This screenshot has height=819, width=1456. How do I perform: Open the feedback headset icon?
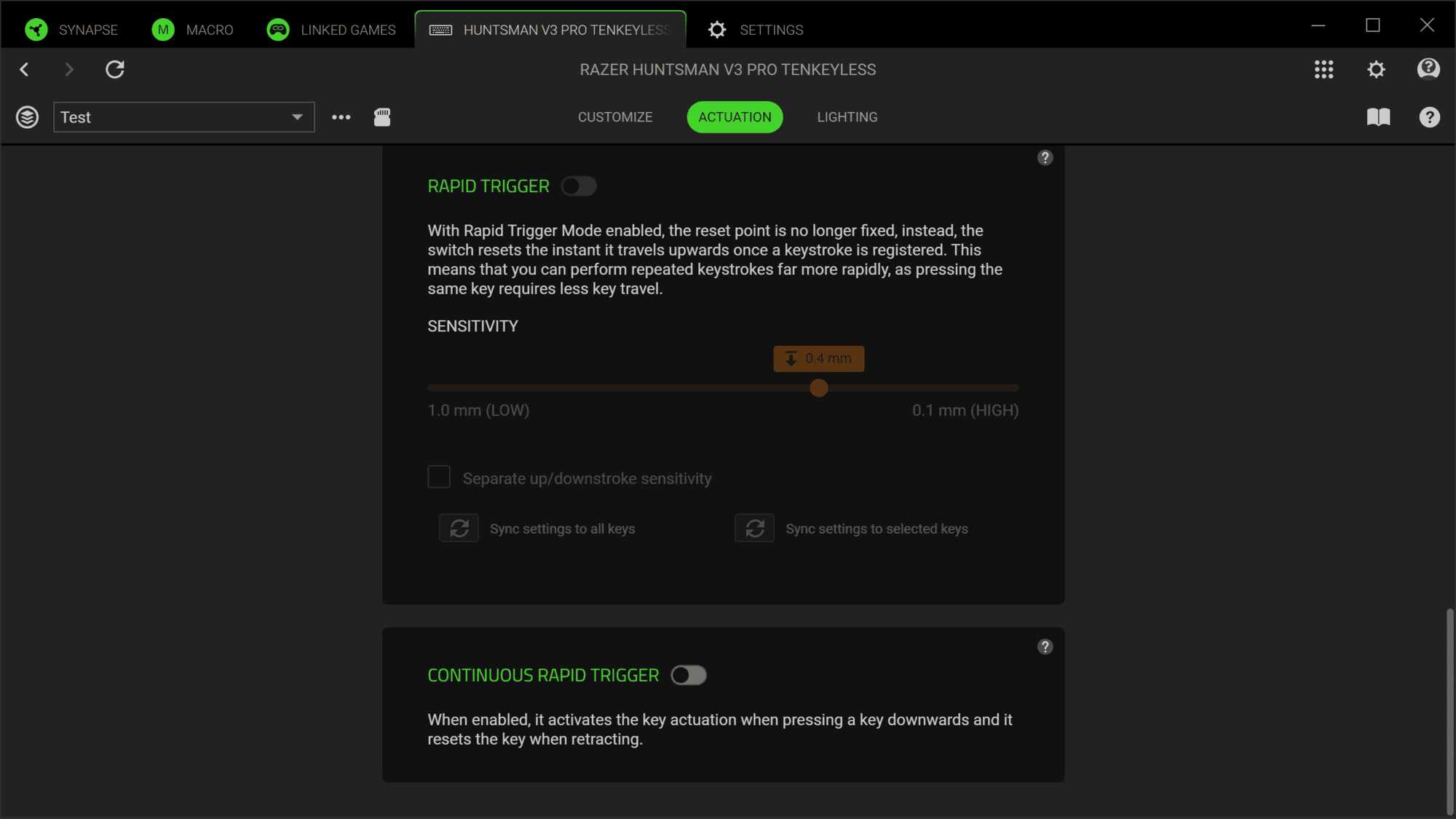pyautogui.click(x=1428, y=69)
